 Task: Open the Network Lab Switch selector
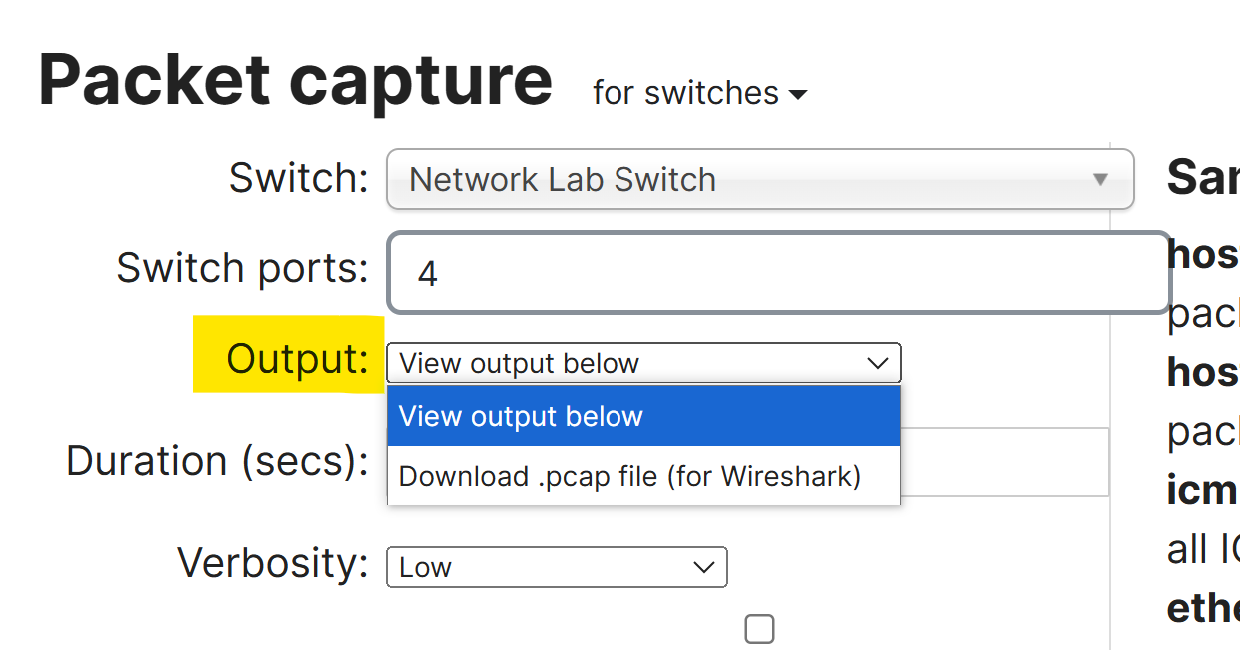point(760,179)
